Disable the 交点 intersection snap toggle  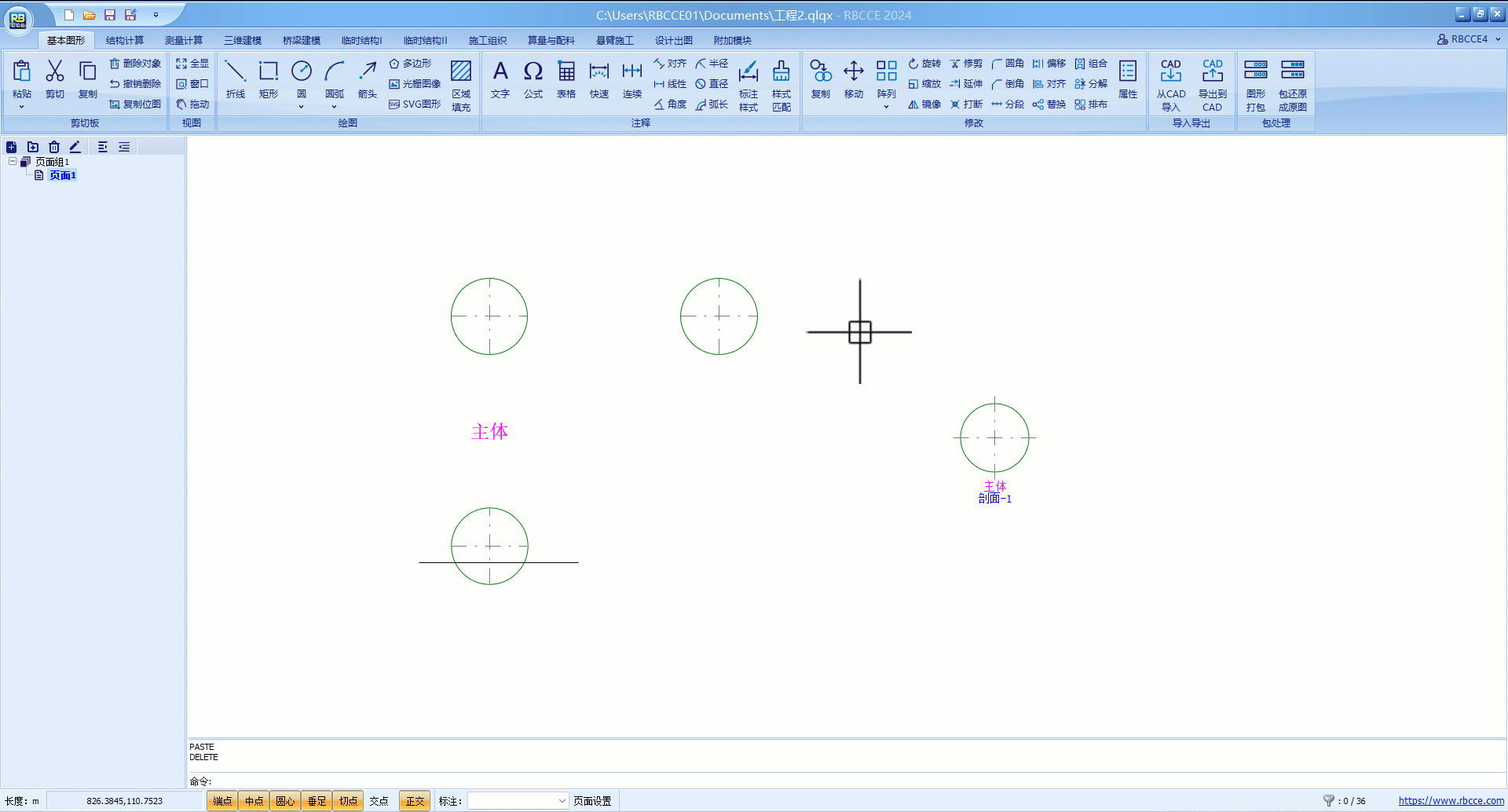click(379, 801)
